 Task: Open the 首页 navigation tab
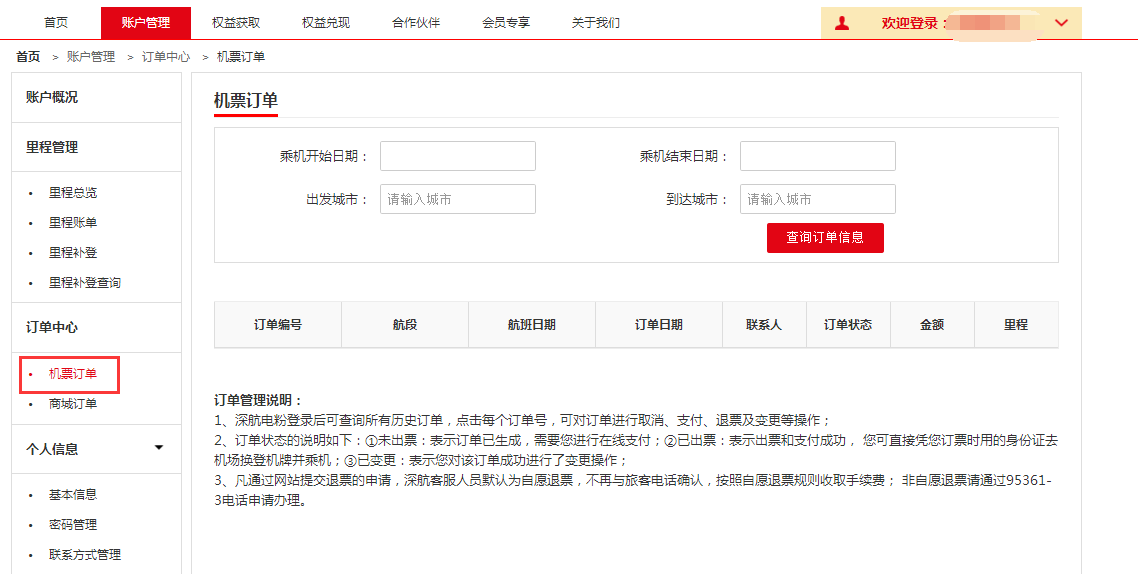tap(56, 23)
